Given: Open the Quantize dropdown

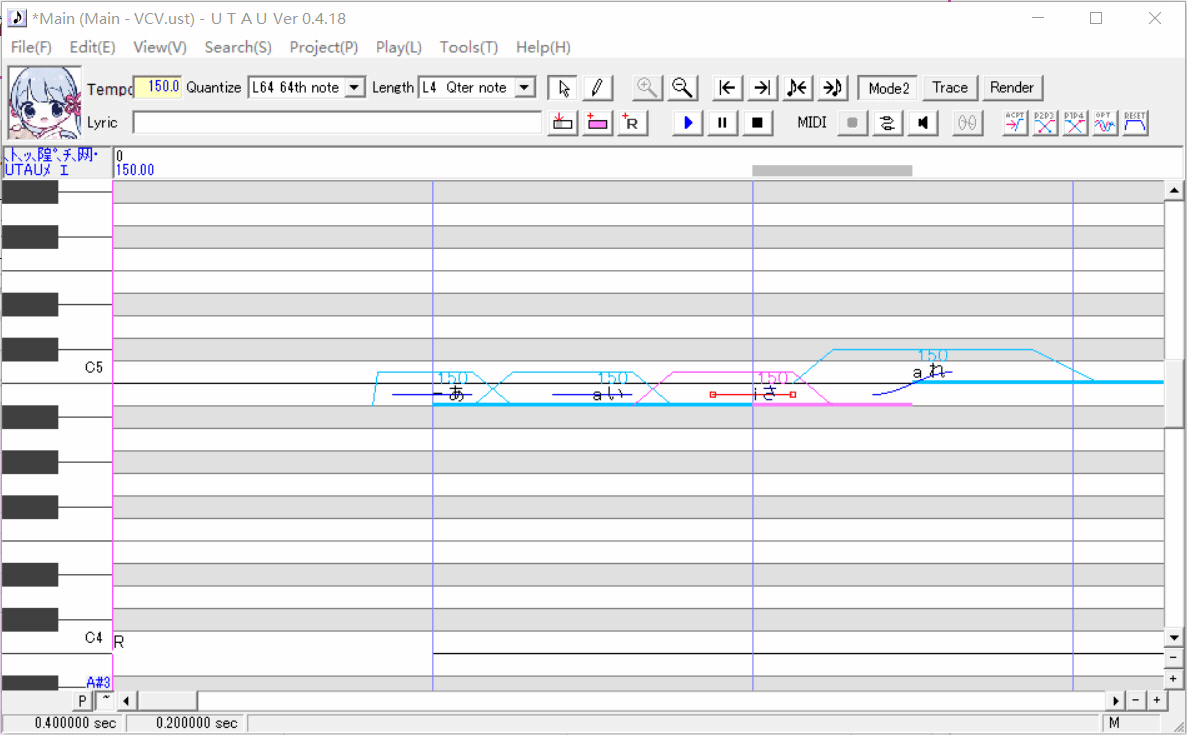Looking at the screenshot, I should 354,88.
